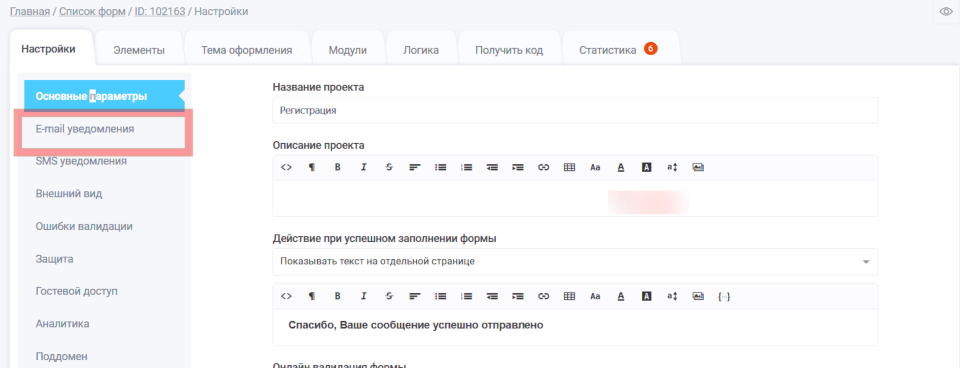The image size is (960, 368).
Task: Insert link in project description editor
Action: [x=544, y=167]
